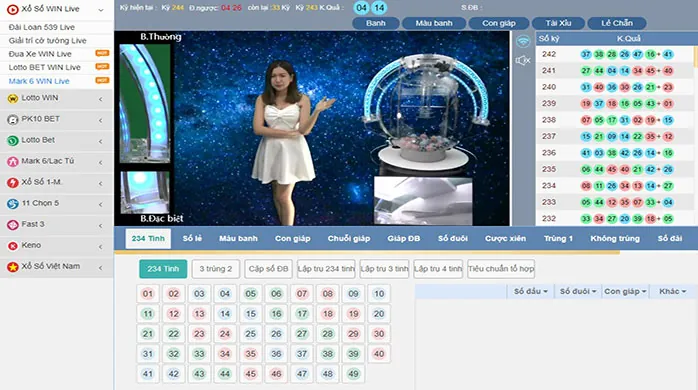Switch to the Cược xiên tab
Screen dimensions: 698x390
click(505, 239)
